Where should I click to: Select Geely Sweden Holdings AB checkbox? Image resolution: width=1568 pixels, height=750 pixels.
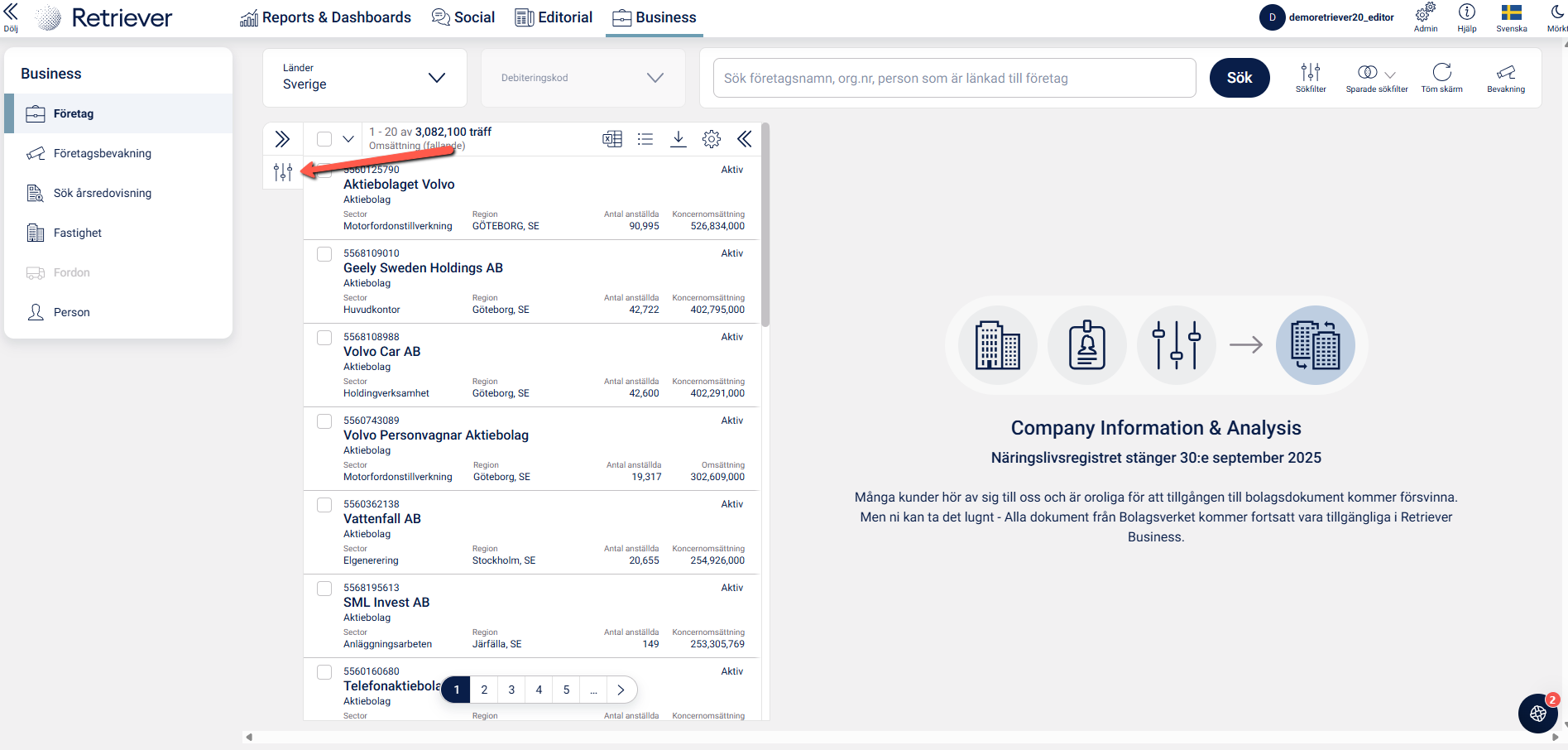pyautogui.click(x=324, y=254)
